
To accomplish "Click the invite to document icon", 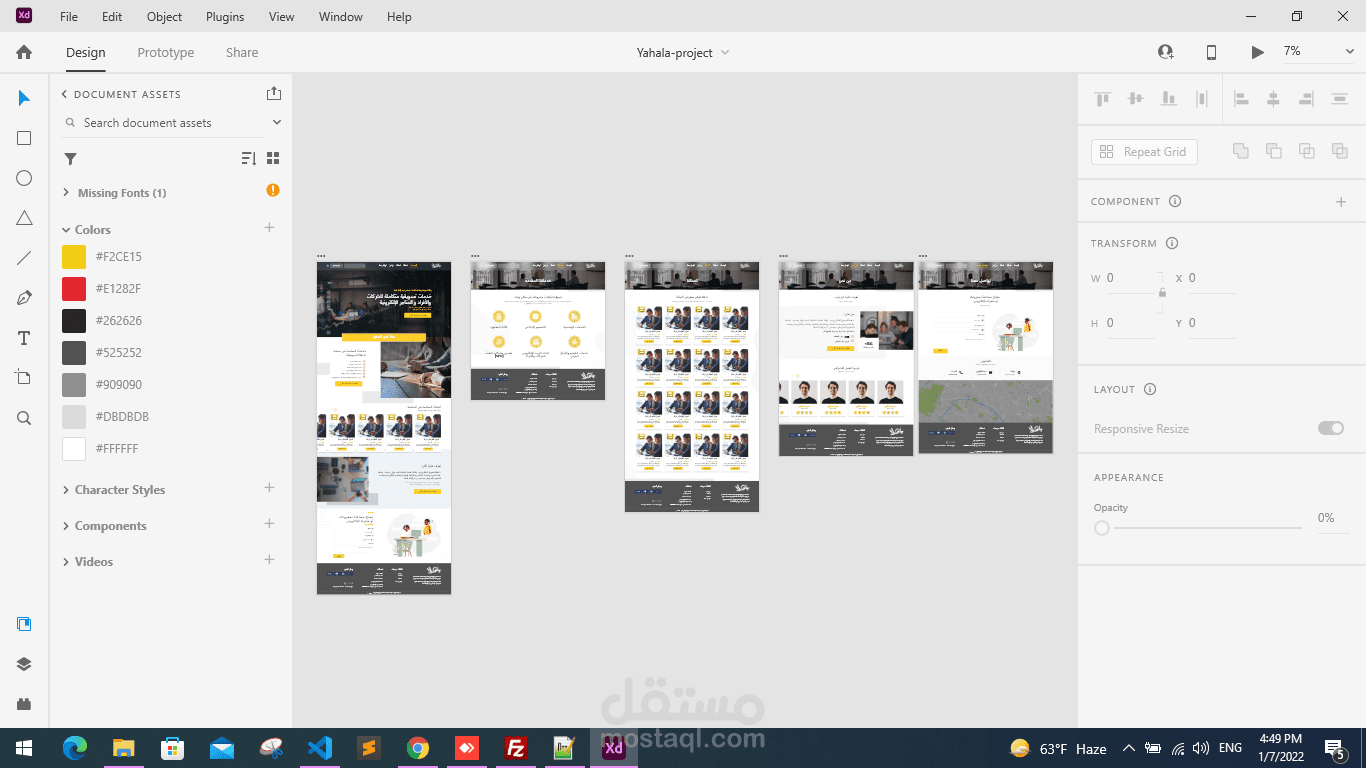I will (x=1165, y=52).
